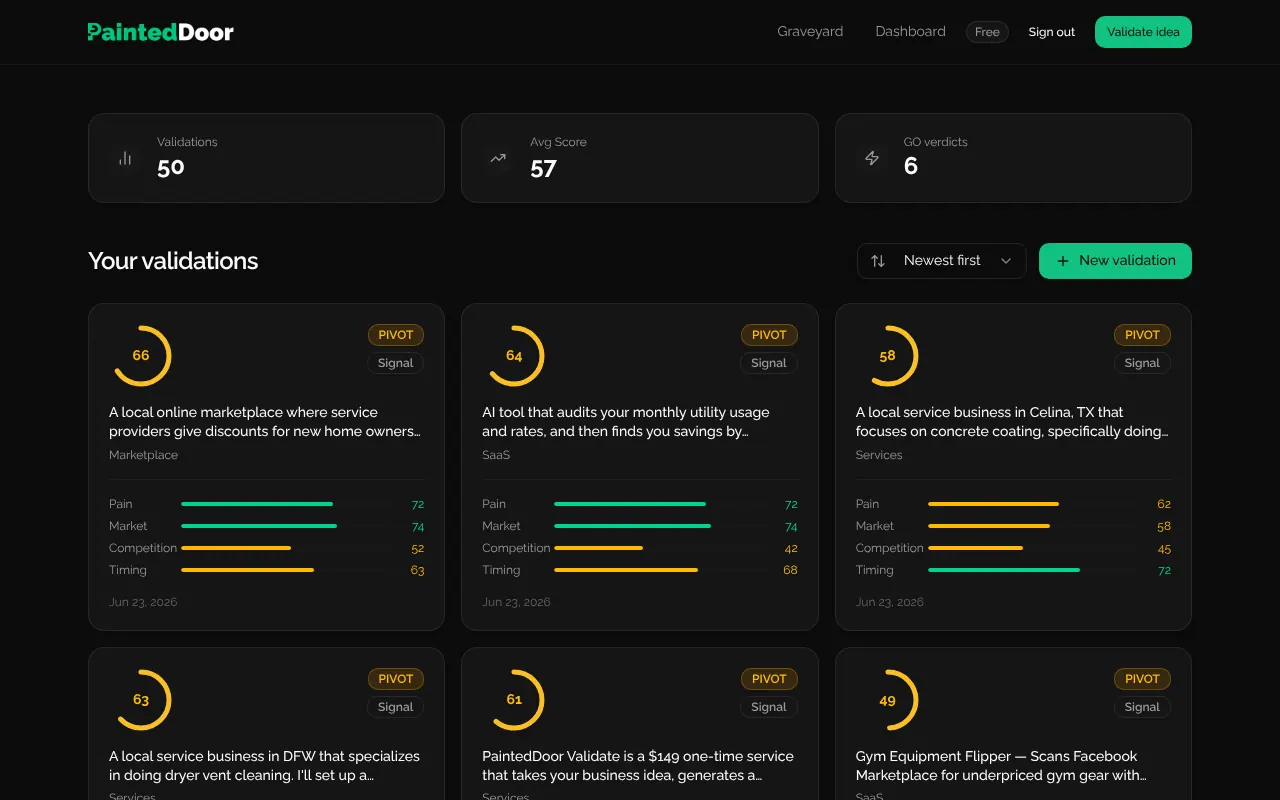Click the score 58 circular gauge
Viewport: 1280px width, 800px height.
[887, 355]
